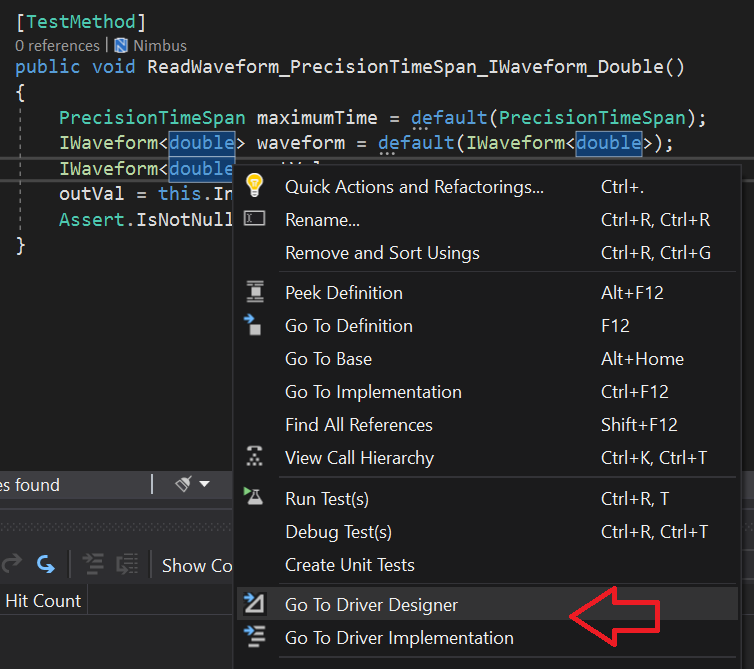The width and height of the screenshot is (754, 669).
Task: Click the Nimbus icon in CodeLens
Action: [121, 46]
